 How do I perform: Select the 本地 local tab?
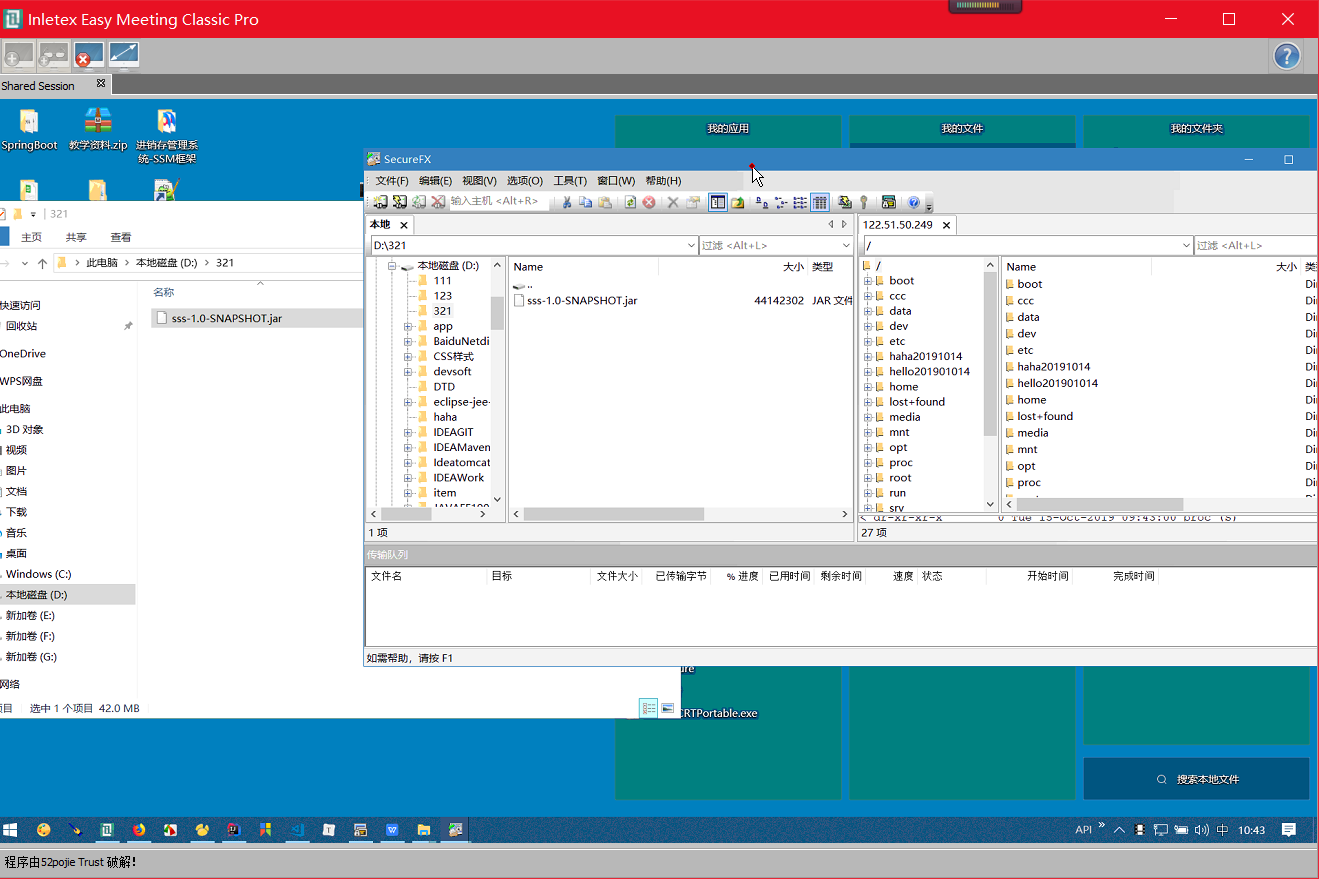point(380,225)
